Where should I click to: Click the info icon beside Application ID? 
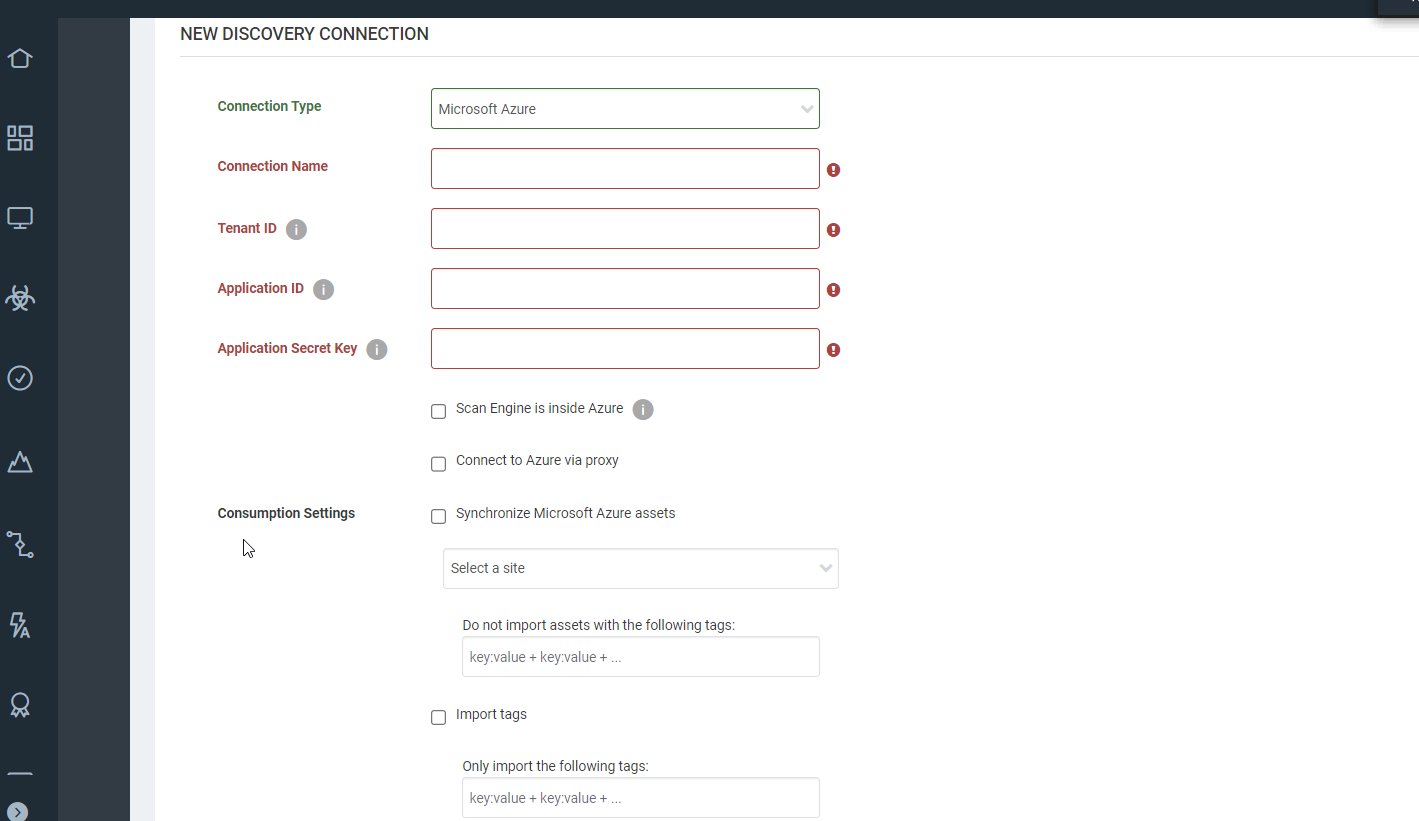[x=323, y=289]
